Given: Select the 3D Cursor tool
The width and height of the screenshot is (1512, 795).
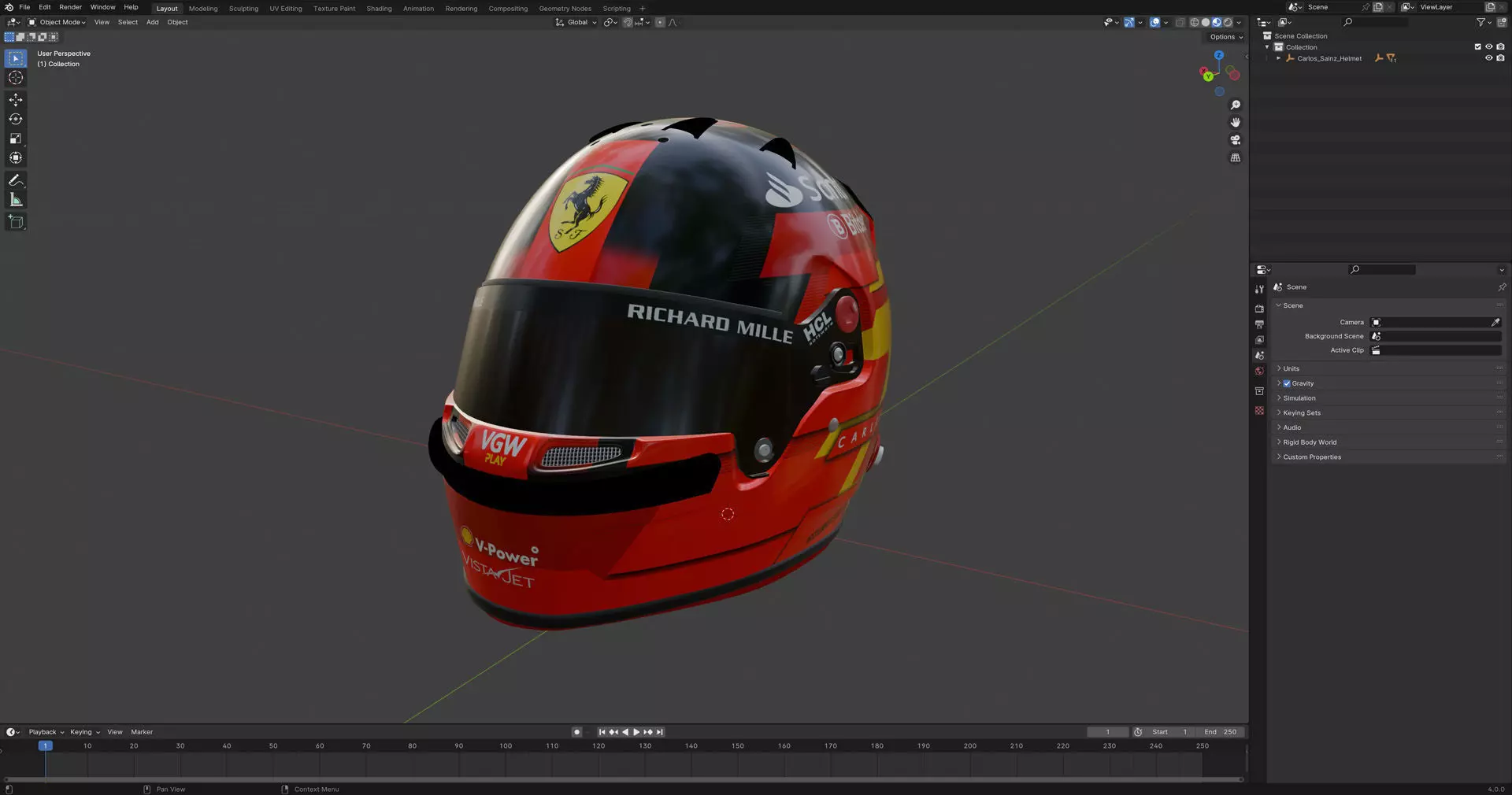Looking at the screenshot, I should pos(16,78).
